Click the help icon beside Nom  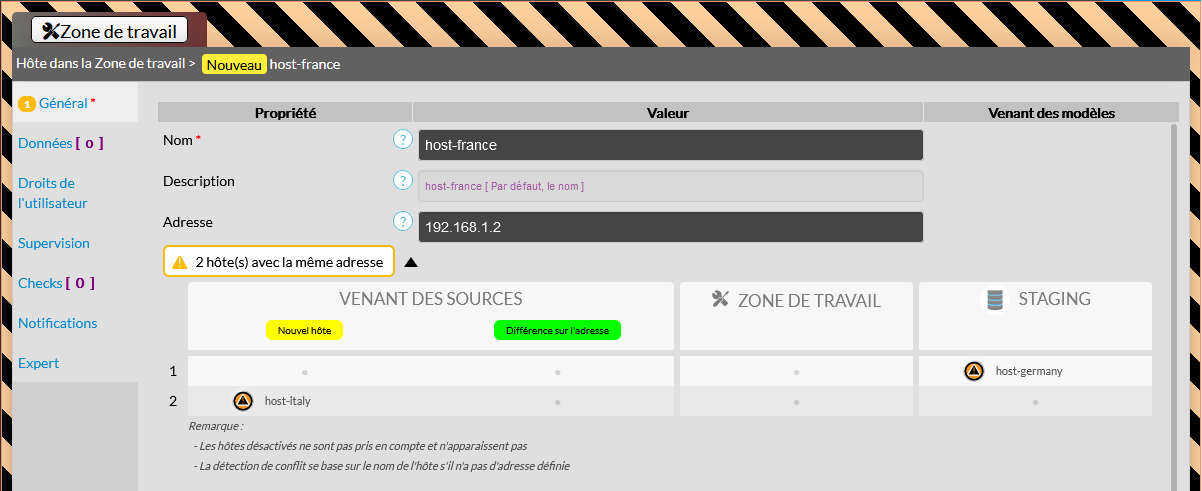point(403,139)
